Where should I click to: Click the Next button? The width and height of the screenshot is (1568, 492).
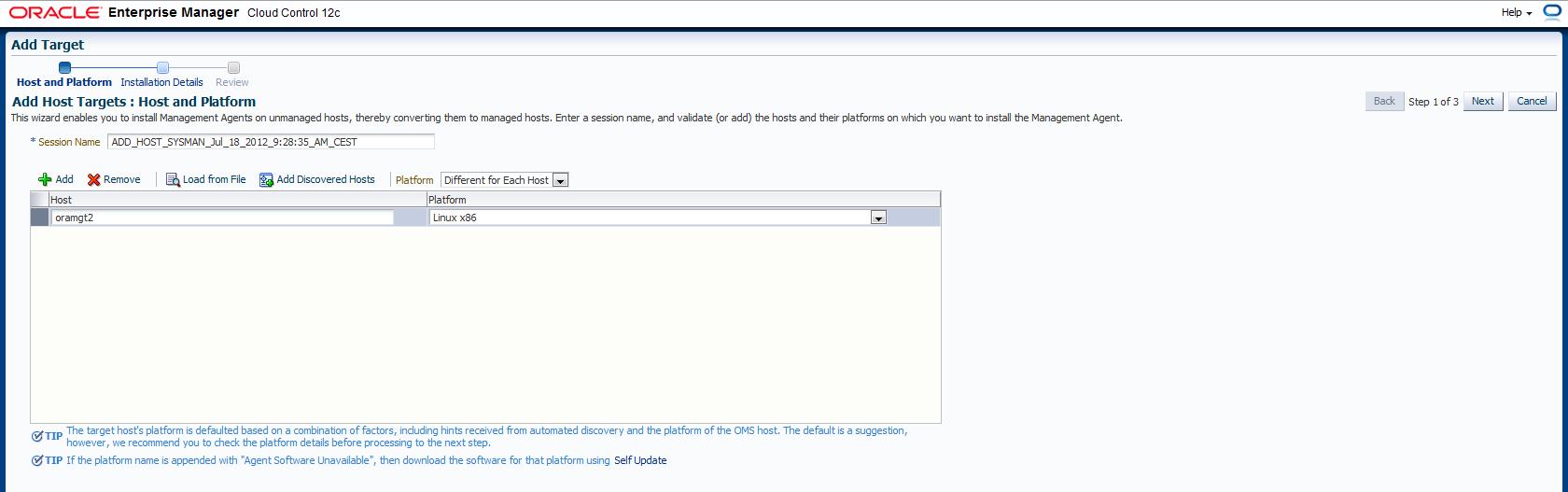click(1482, 101)
